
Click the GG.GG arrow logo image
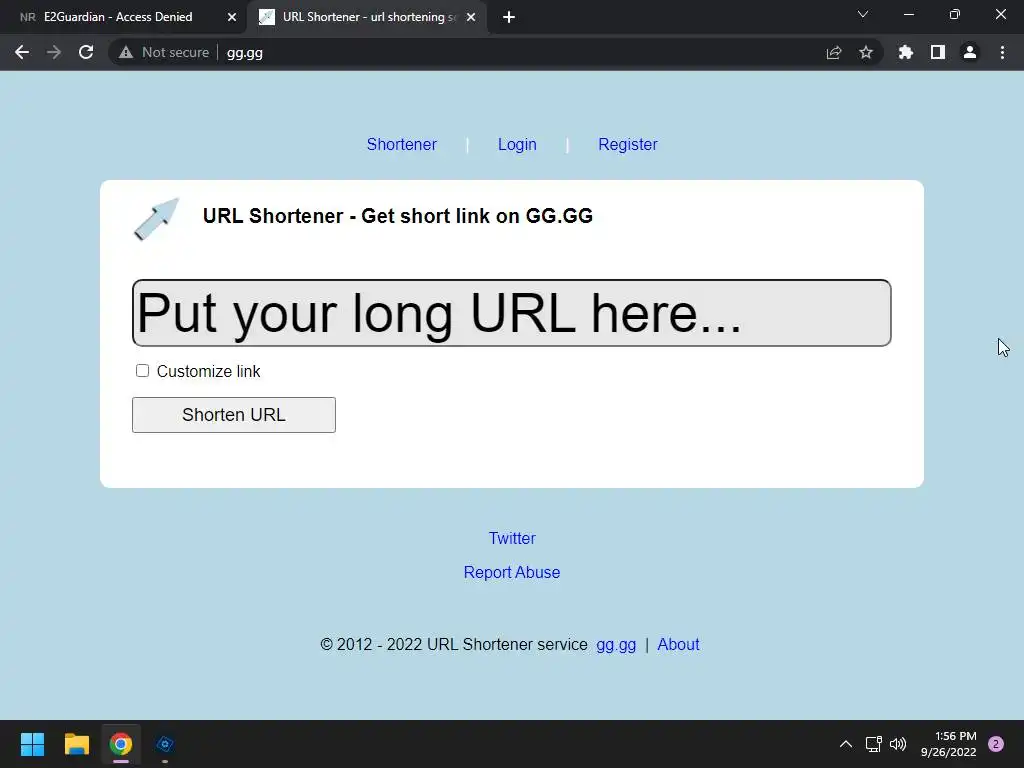coord(157,219)
